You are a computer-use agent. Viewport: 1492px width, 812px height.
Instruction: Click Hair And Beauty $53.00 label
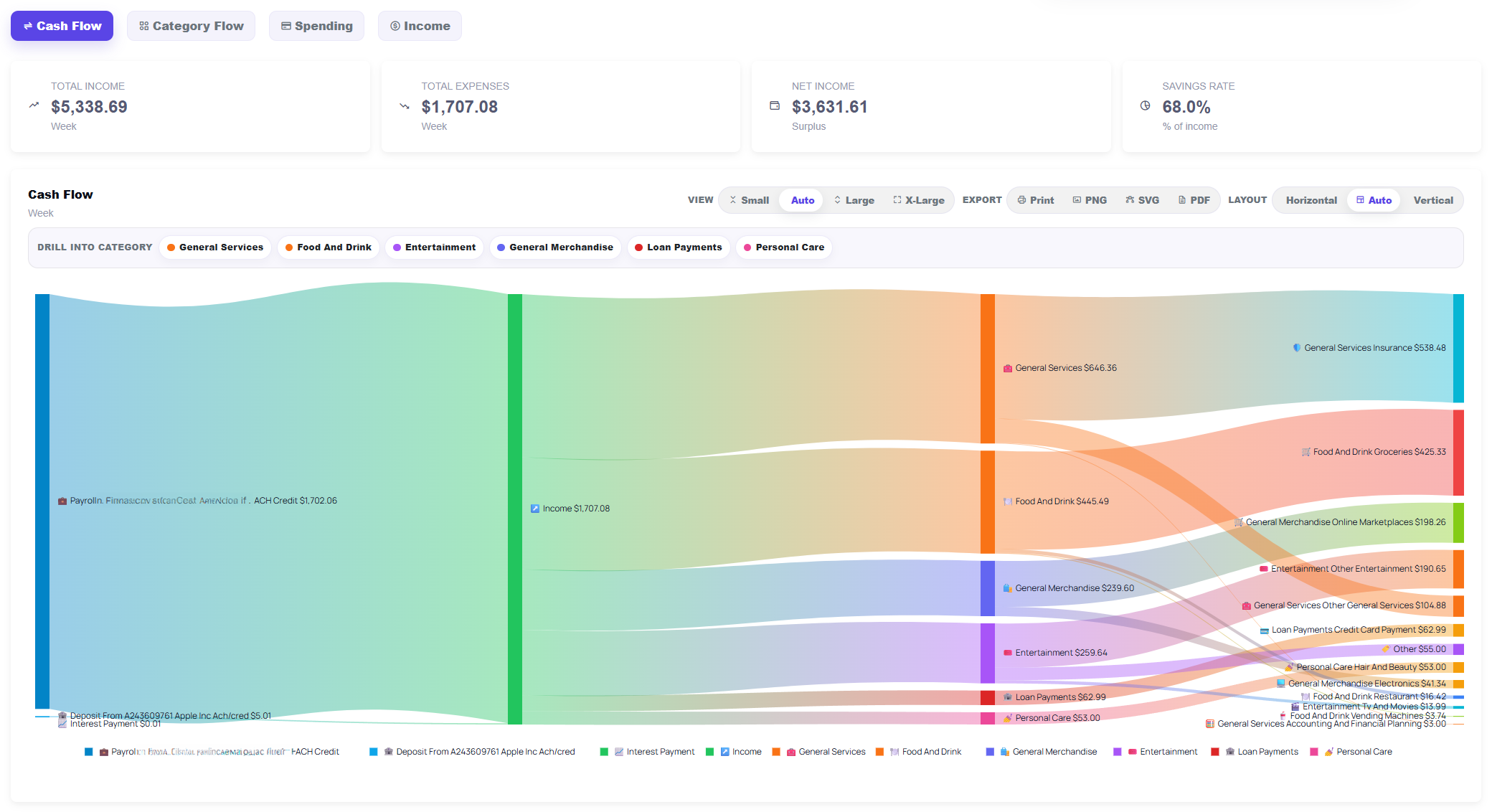1366,667
